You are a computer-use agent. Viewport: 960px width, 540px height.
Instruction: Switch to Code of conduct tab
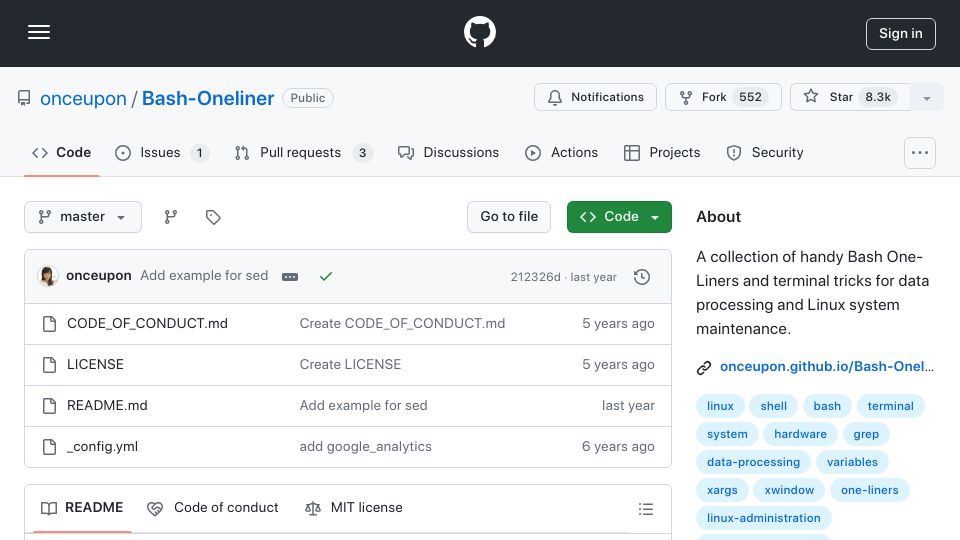212,508
